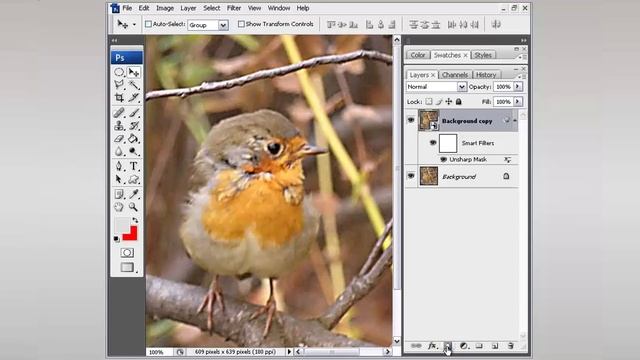The width and height of the screenshot is (640, 360).
Task: Open the status bar info arrow menu
Action: [x=289, y=351]
